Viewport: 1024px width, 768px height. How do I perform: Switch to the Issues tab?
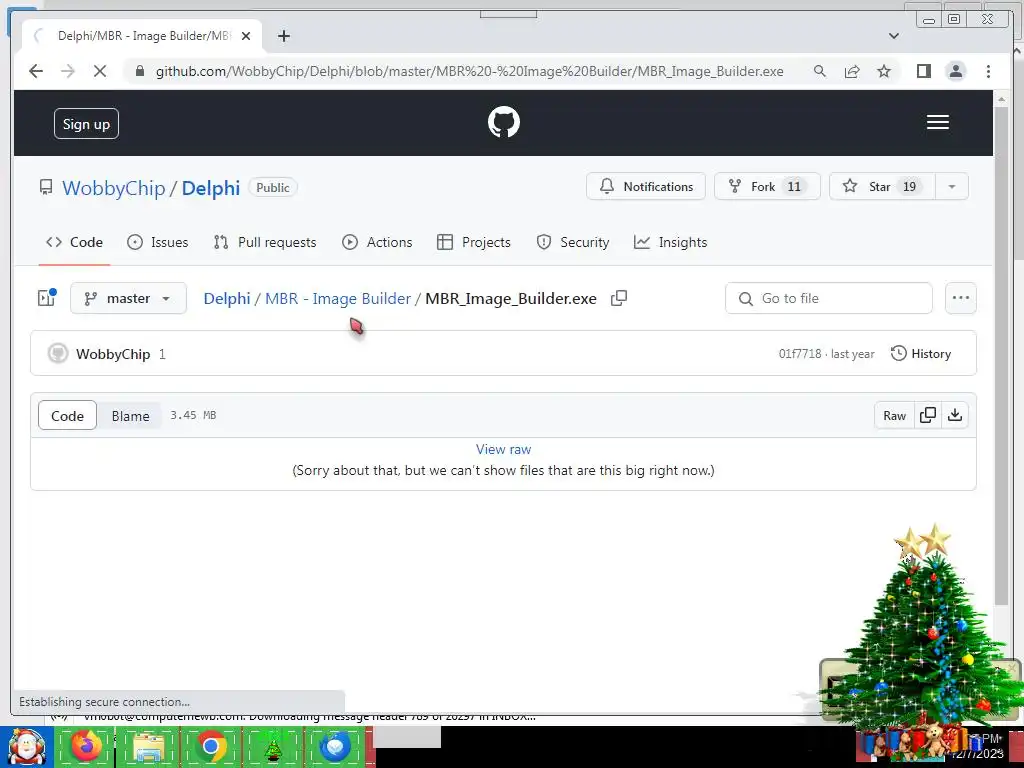157,242
